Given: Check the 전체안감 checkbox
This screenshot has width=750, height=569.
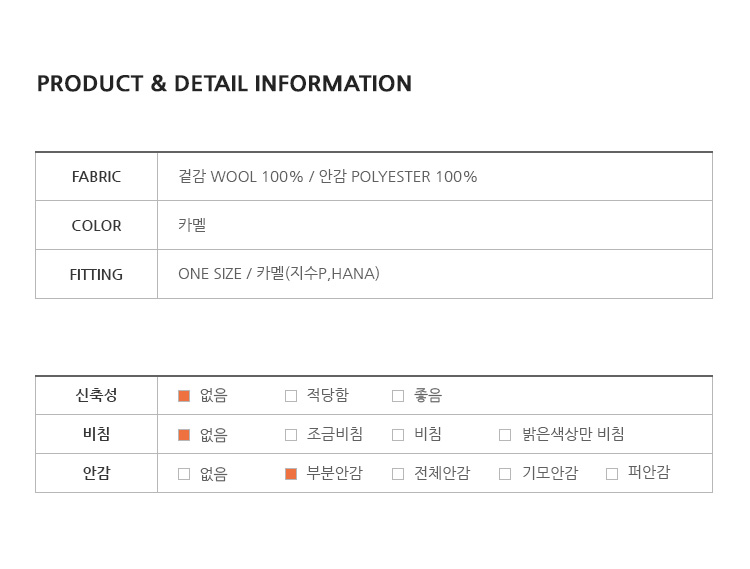Looking at the screenshot, I should (398, 474).
